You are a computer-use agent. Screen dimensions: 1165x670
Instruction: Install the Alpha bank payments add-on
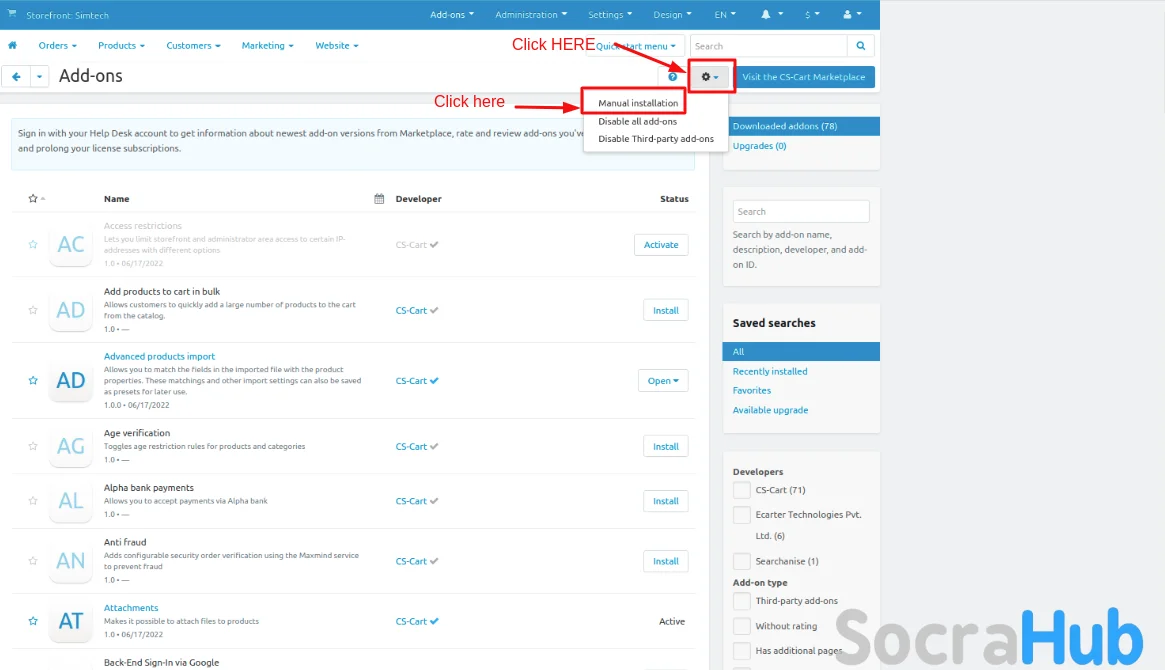pos(666,501)
